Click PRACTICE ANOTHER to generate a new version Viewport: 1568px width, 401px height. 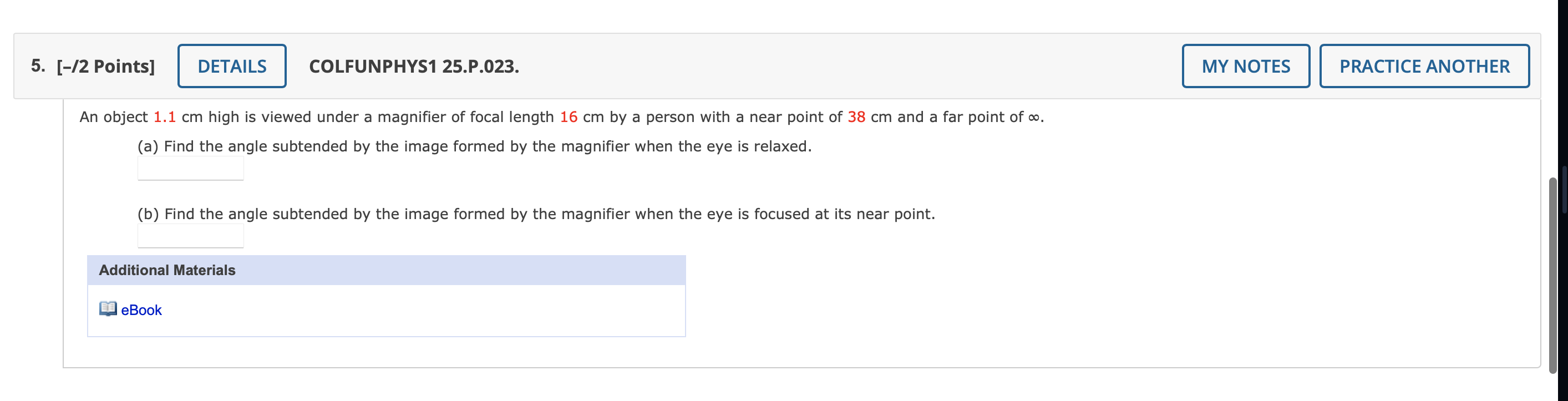[x=1424, y=65]
